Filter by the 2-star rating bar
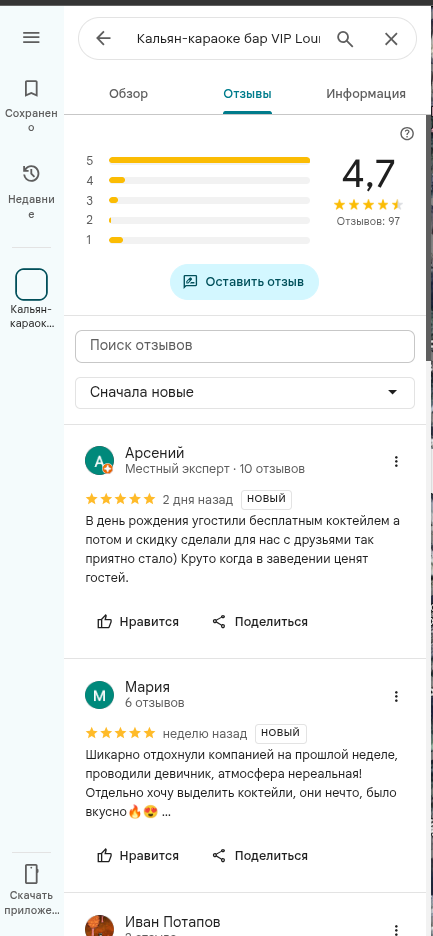The image size is (433, 936). tap(198, 220)
